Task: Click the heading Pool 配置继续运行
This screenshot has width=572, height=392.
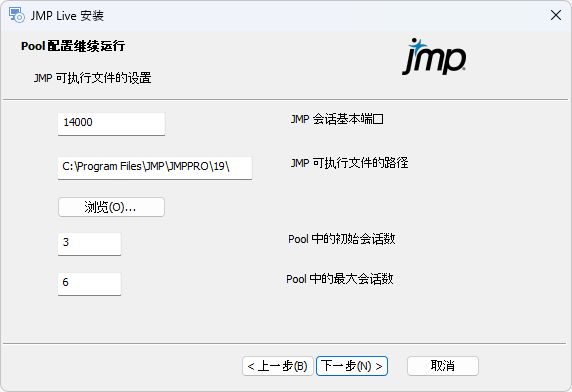Action: (x=73, y=46)
